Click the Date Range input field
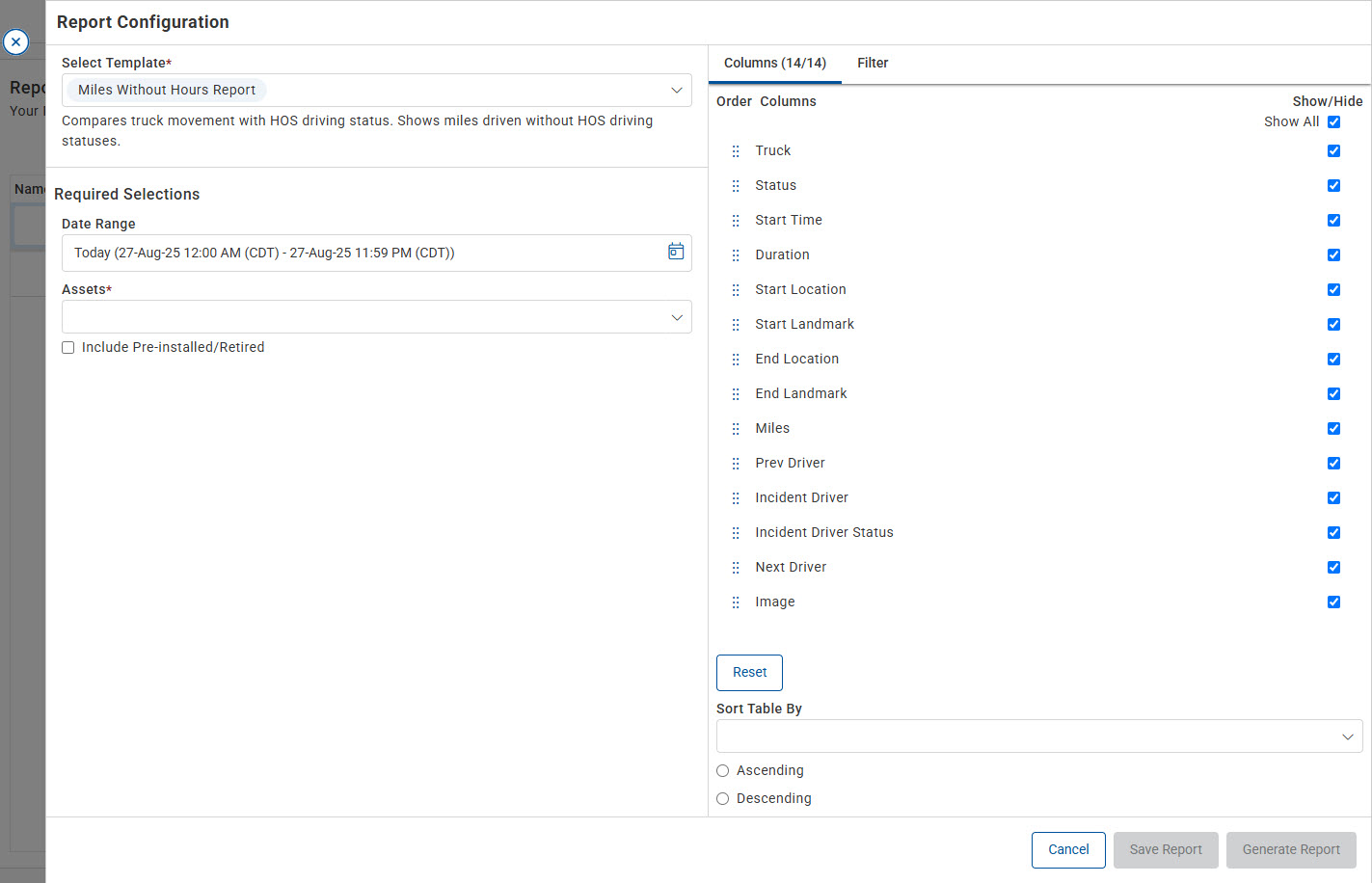 click(377, 253)
